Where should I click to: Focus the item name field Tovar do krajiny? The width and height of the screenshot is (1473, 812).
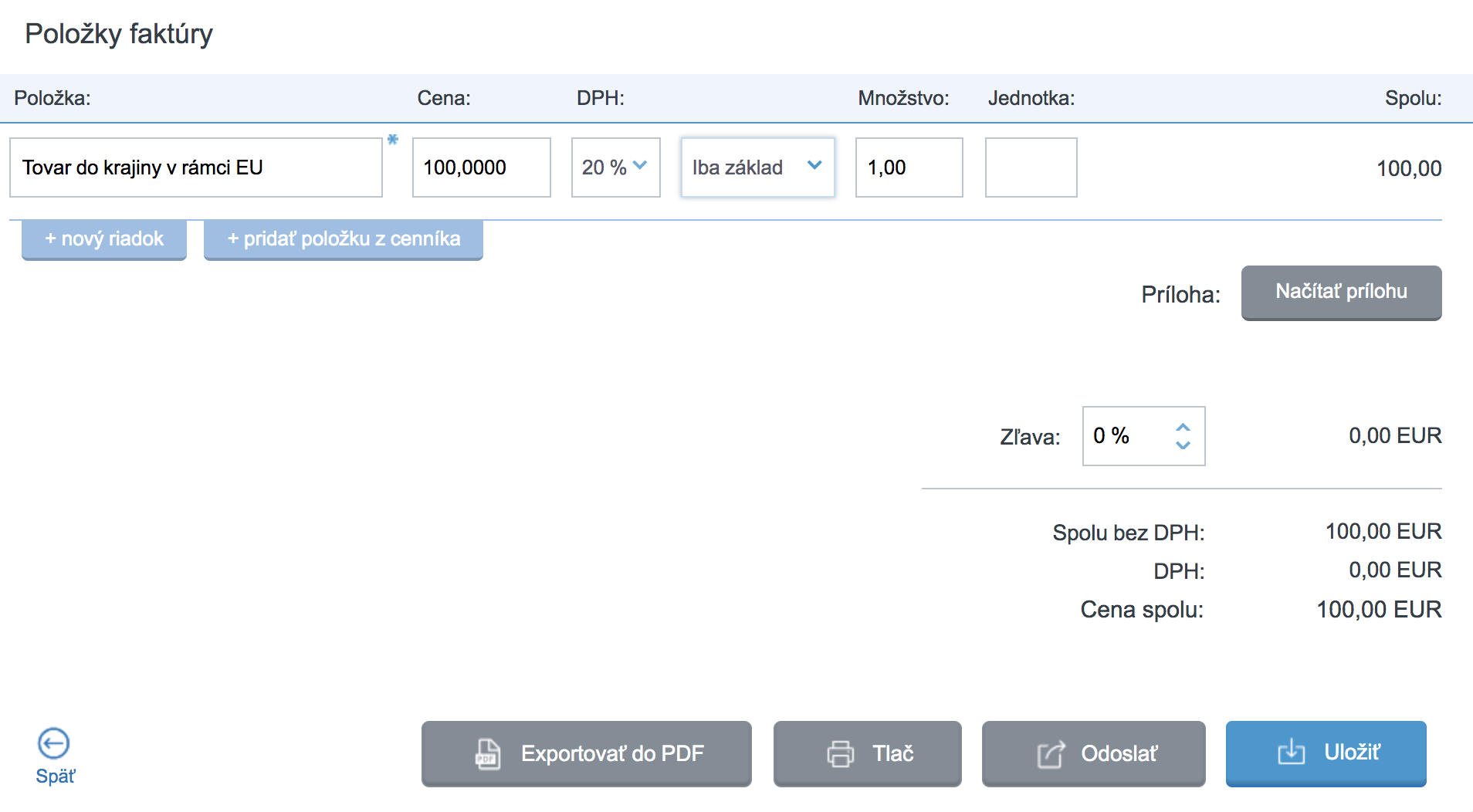click(x=196, y=167)
